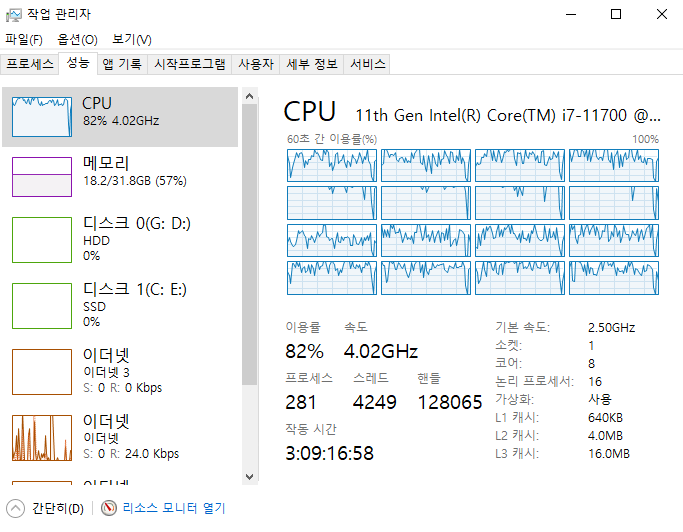This screenshot has height=532, width=683.
Task: Click the 11th Gen Intel Core i7-11700 name
Action: click(508, 115)
